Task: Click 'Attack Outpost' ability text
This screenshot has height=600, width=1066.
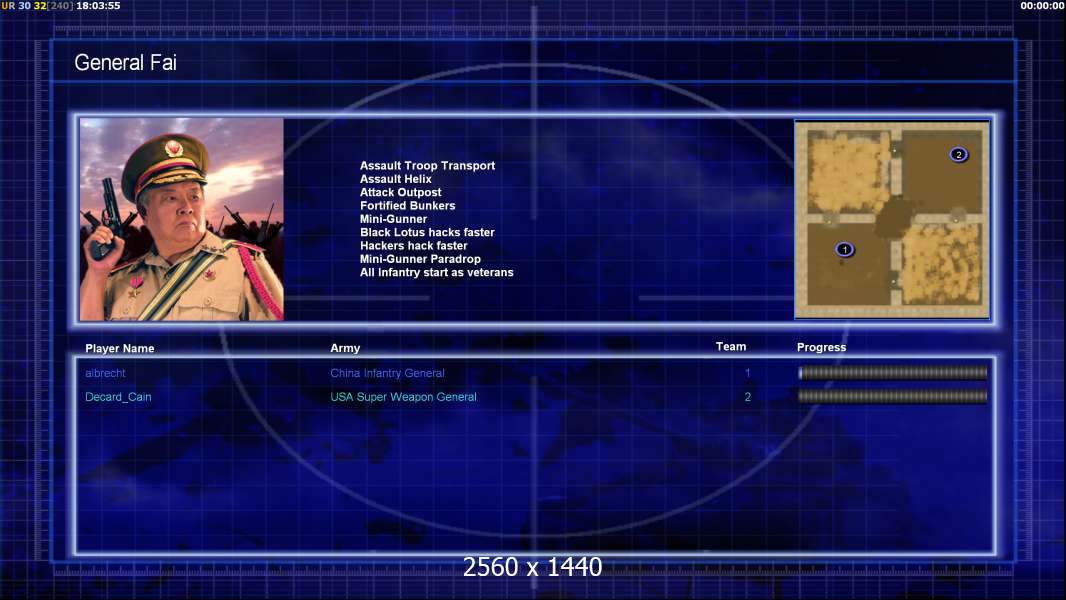Action: [x=400, y=192]
